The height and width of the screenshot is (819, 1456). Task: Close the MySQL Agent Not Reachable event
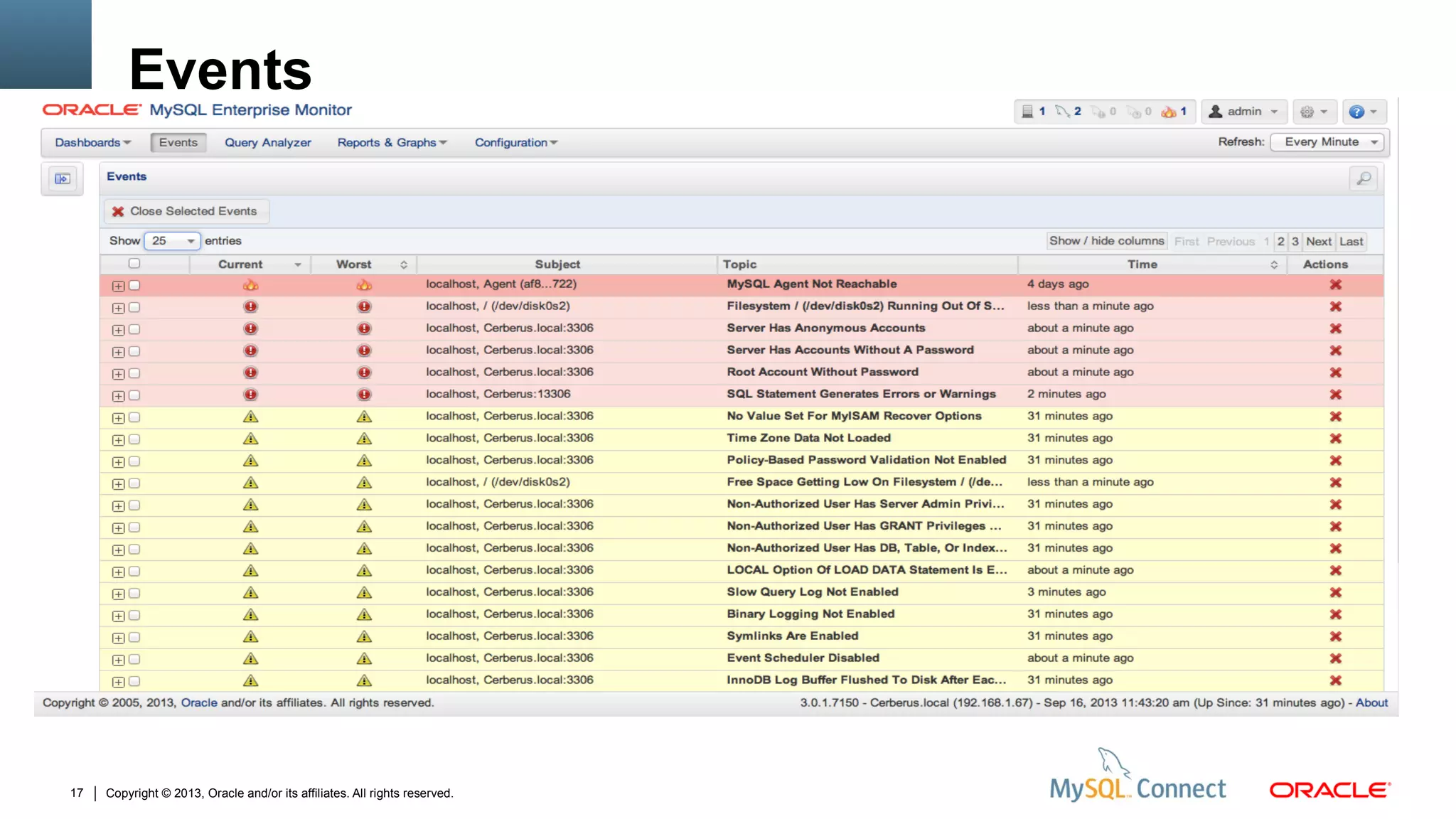point(1336,284)
